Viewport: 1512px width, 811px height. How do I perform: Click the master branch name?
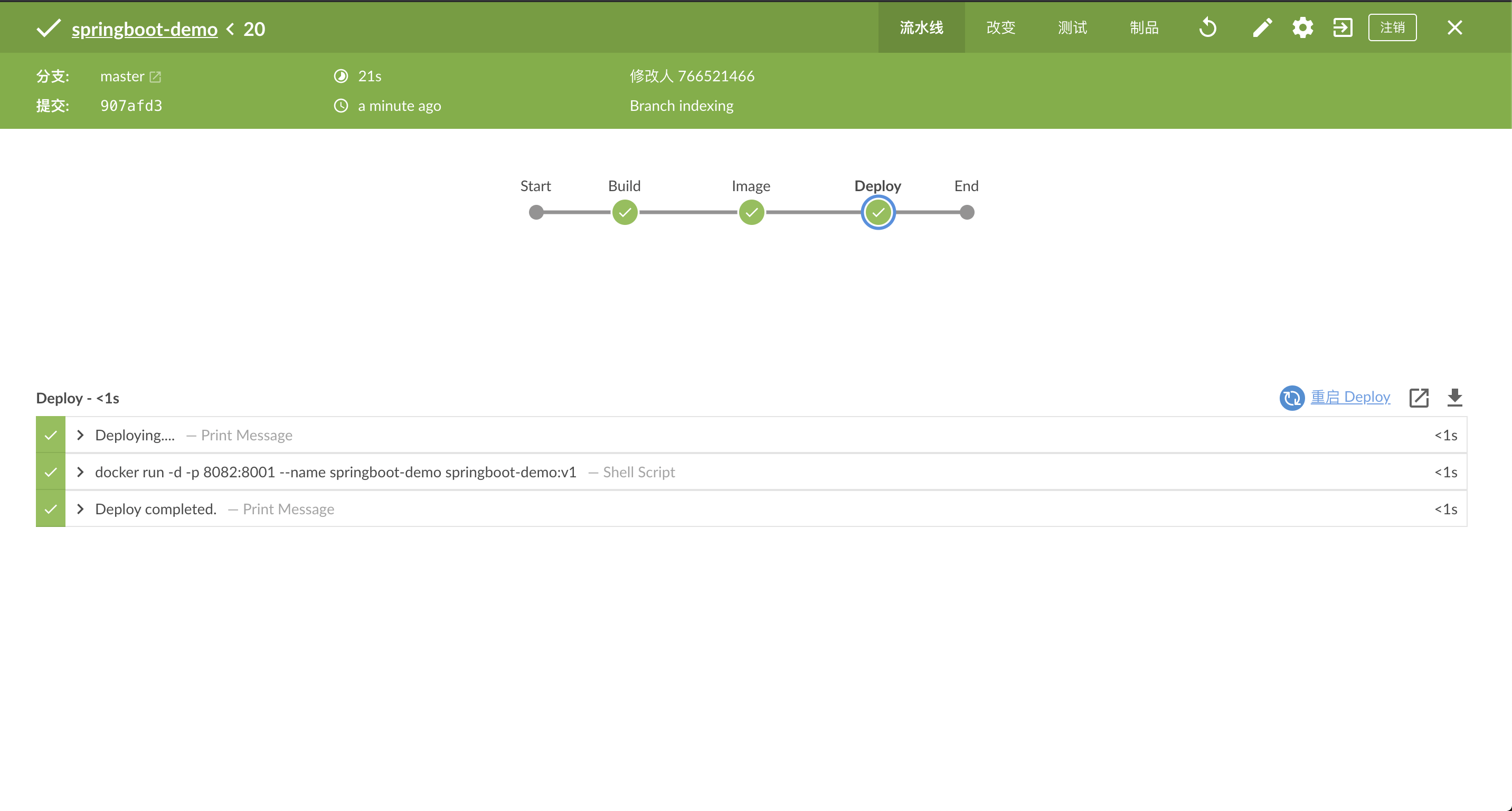122,76
